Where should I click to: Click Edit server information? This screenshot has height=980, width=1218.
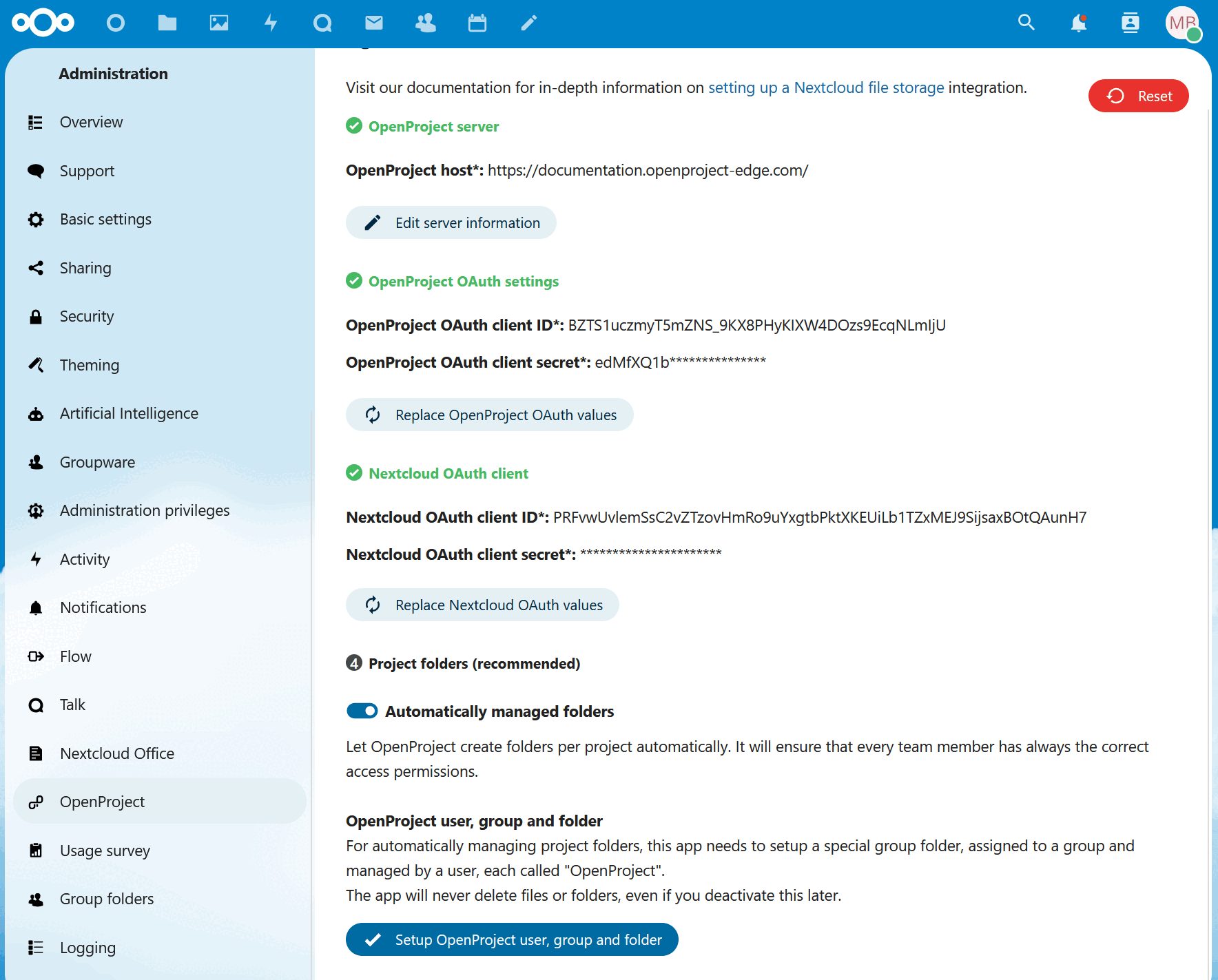(451, 222)
